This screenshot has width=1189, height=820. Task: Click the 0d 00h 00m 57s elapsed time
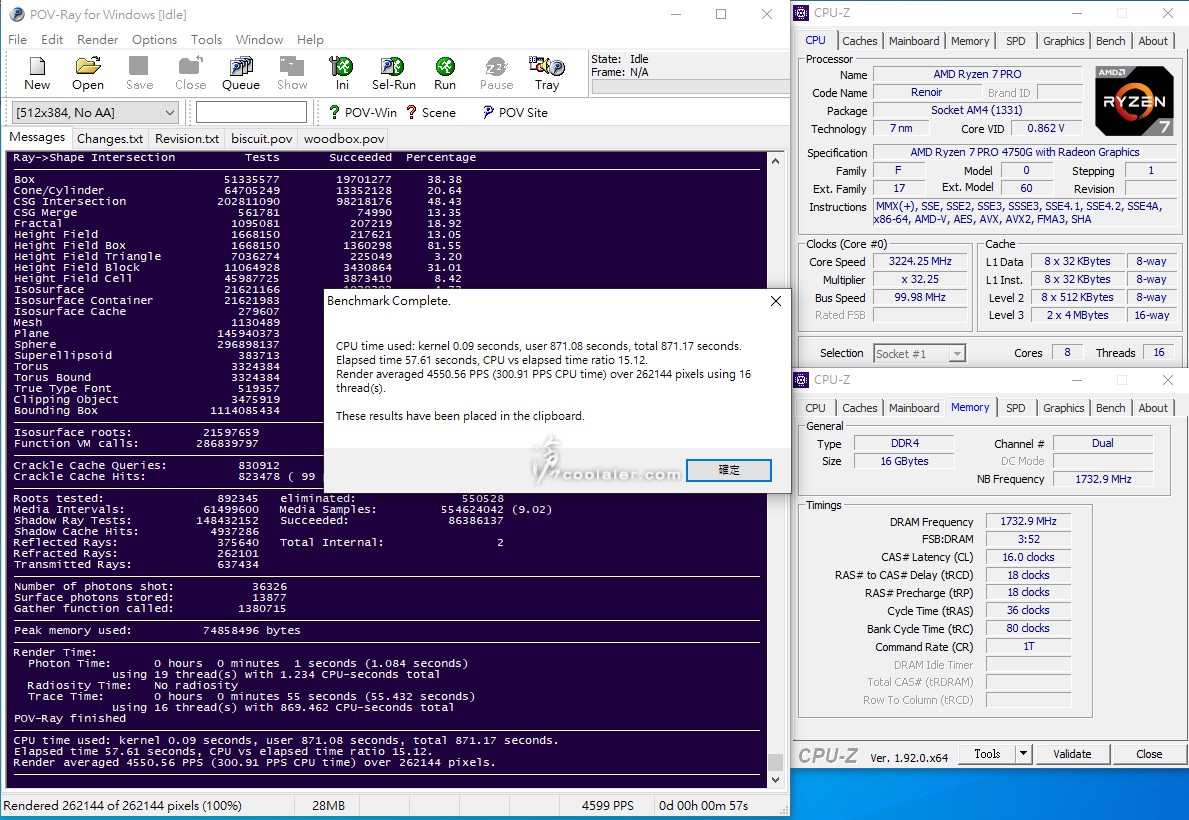(x=704, y=806)
